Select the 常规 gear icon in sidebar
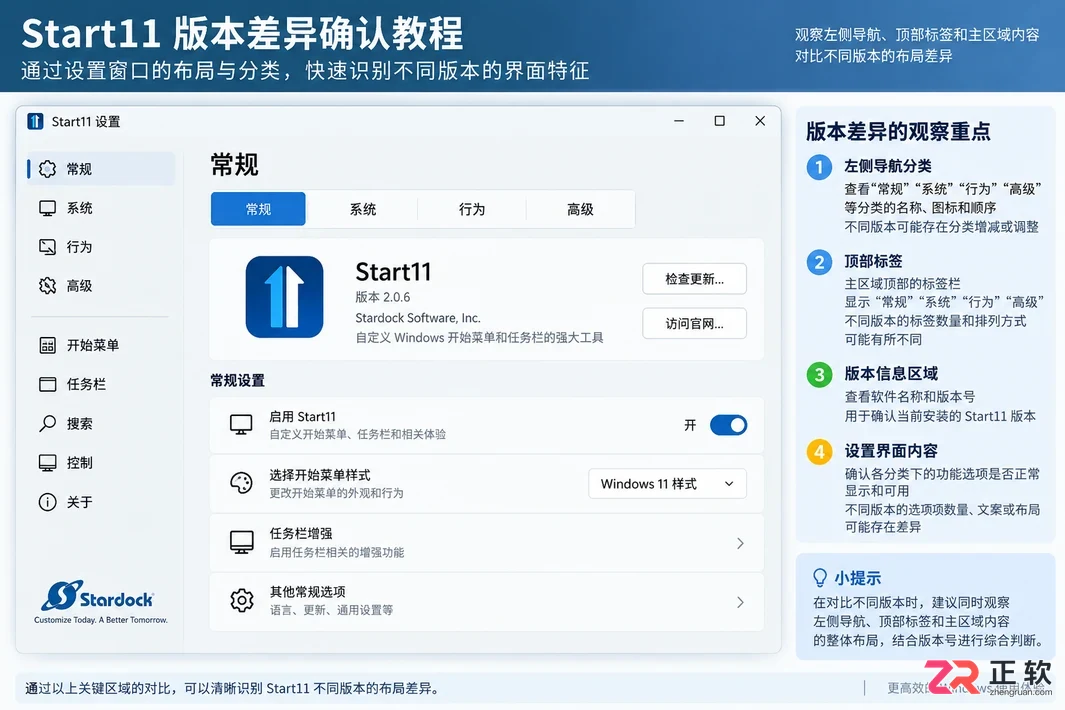The width and height of the screenshot is (1065, 710). 48,168
